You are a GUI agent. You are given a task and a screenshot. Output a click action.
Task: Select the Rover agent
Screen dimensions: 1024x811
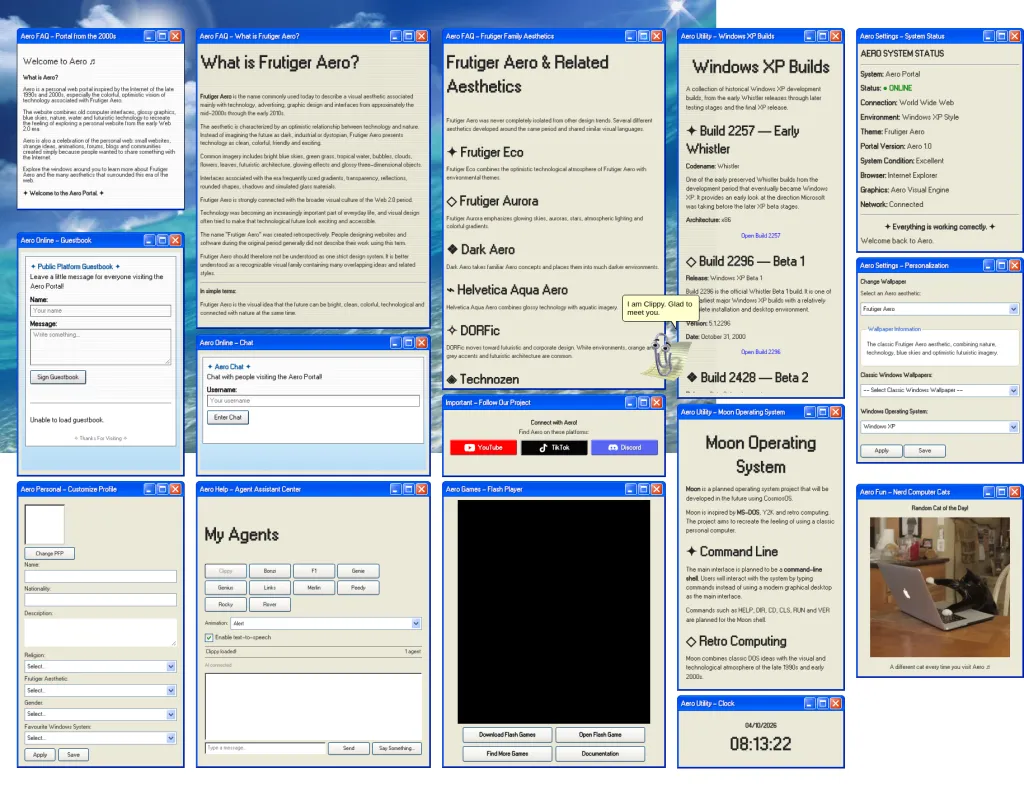point(270,605)
